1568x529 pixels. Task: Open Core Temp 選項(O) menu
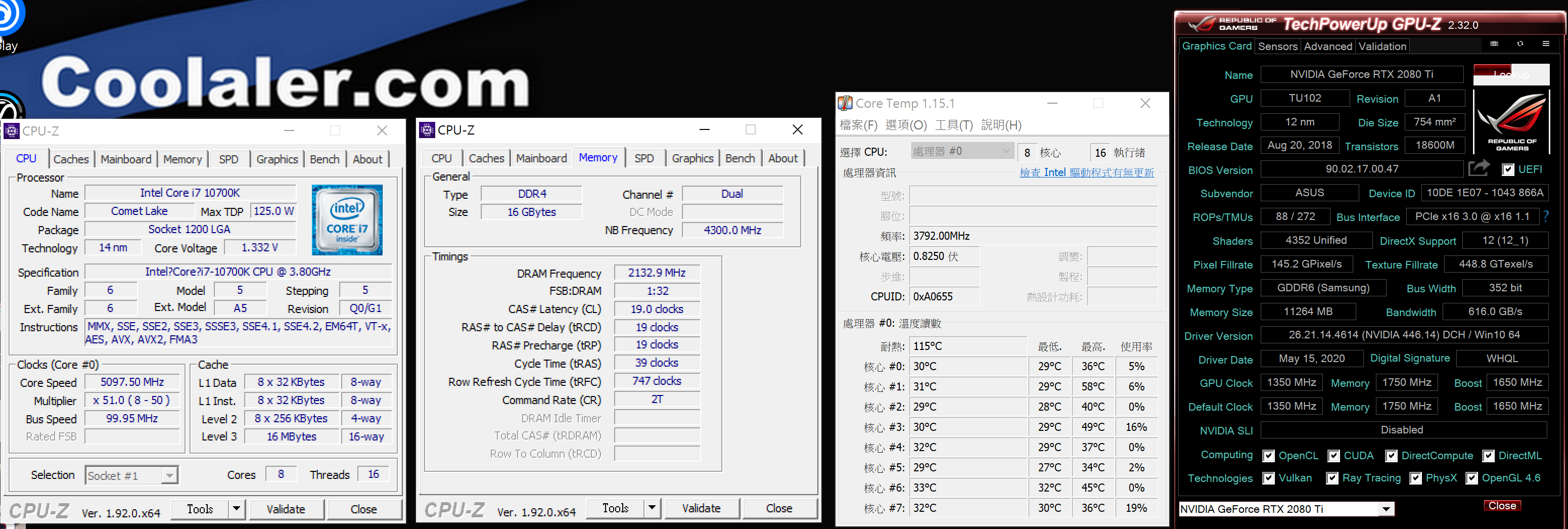click(906, 125)
